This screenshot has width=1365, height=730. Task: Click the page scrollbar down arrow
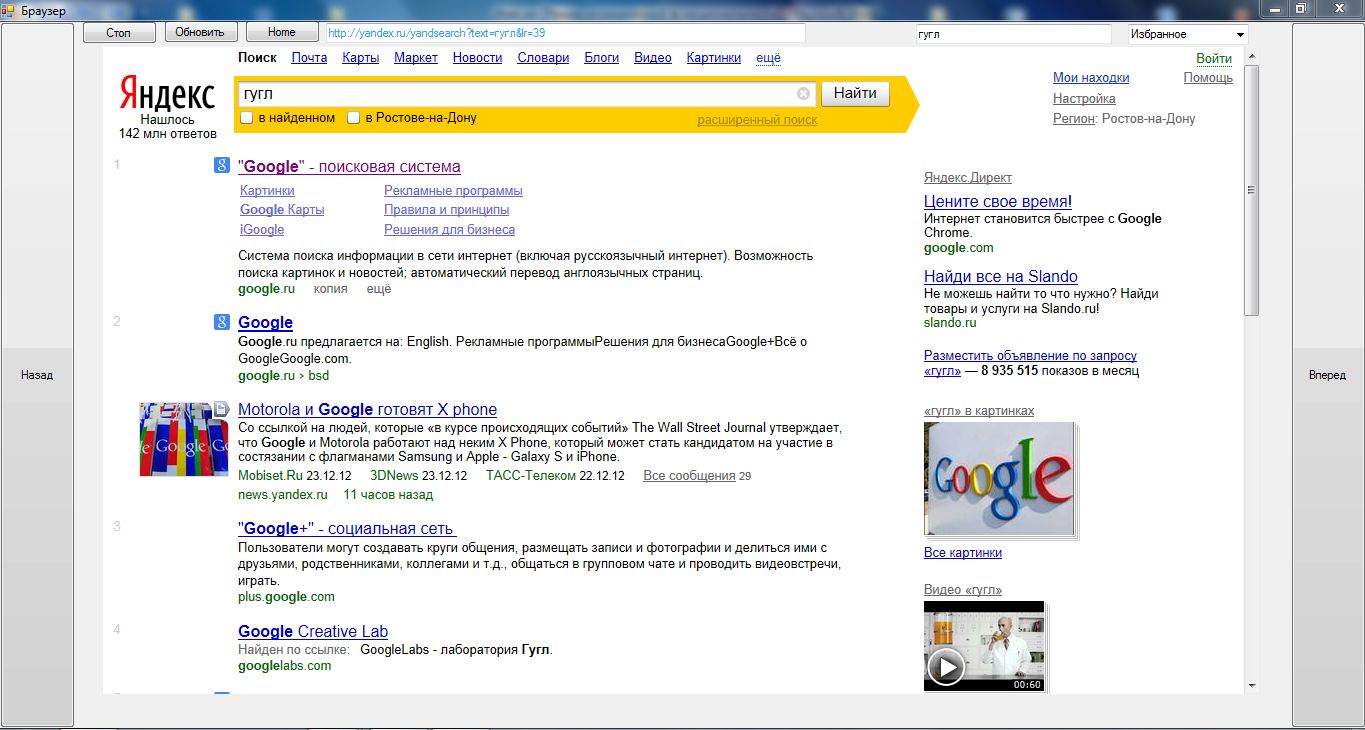[x=1251, y=685]
